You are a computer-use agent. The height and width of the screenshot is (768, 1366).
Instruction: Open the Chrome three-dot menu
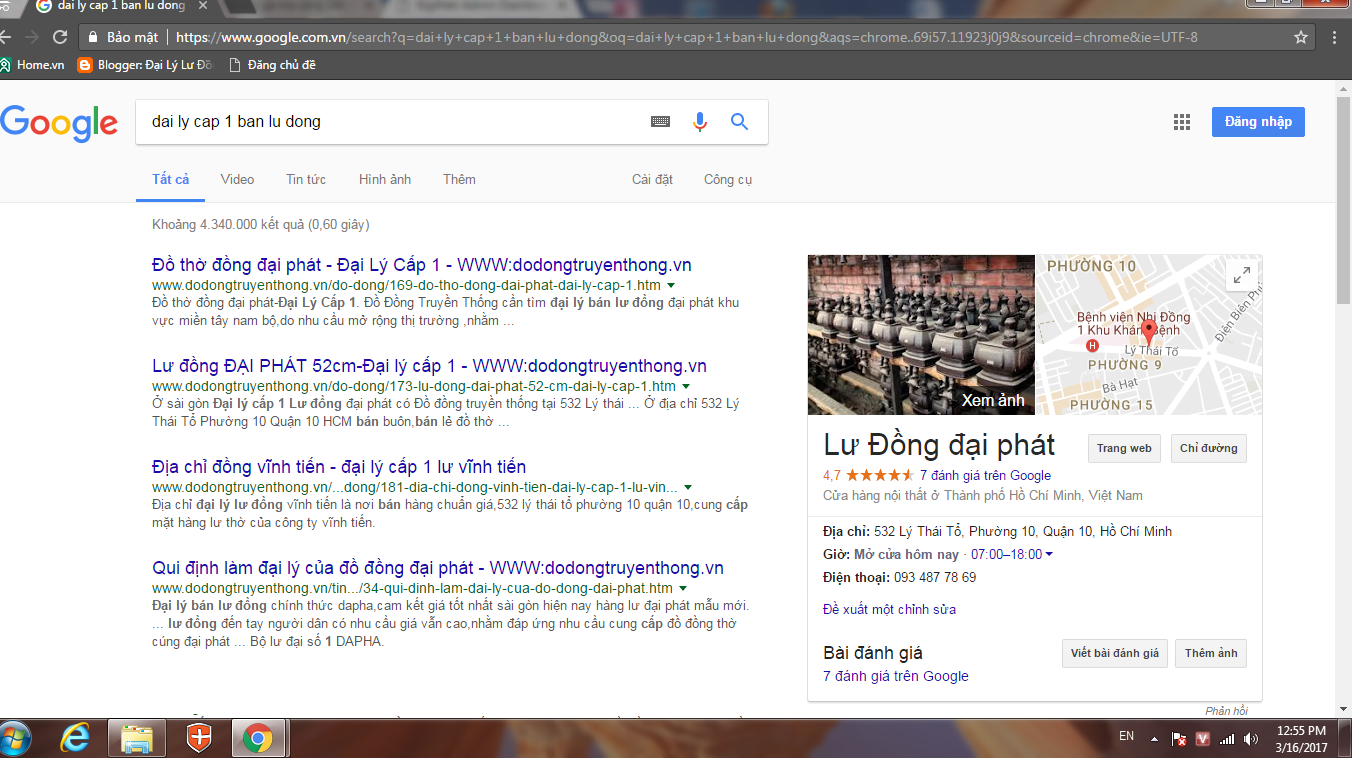(1335, 37)
